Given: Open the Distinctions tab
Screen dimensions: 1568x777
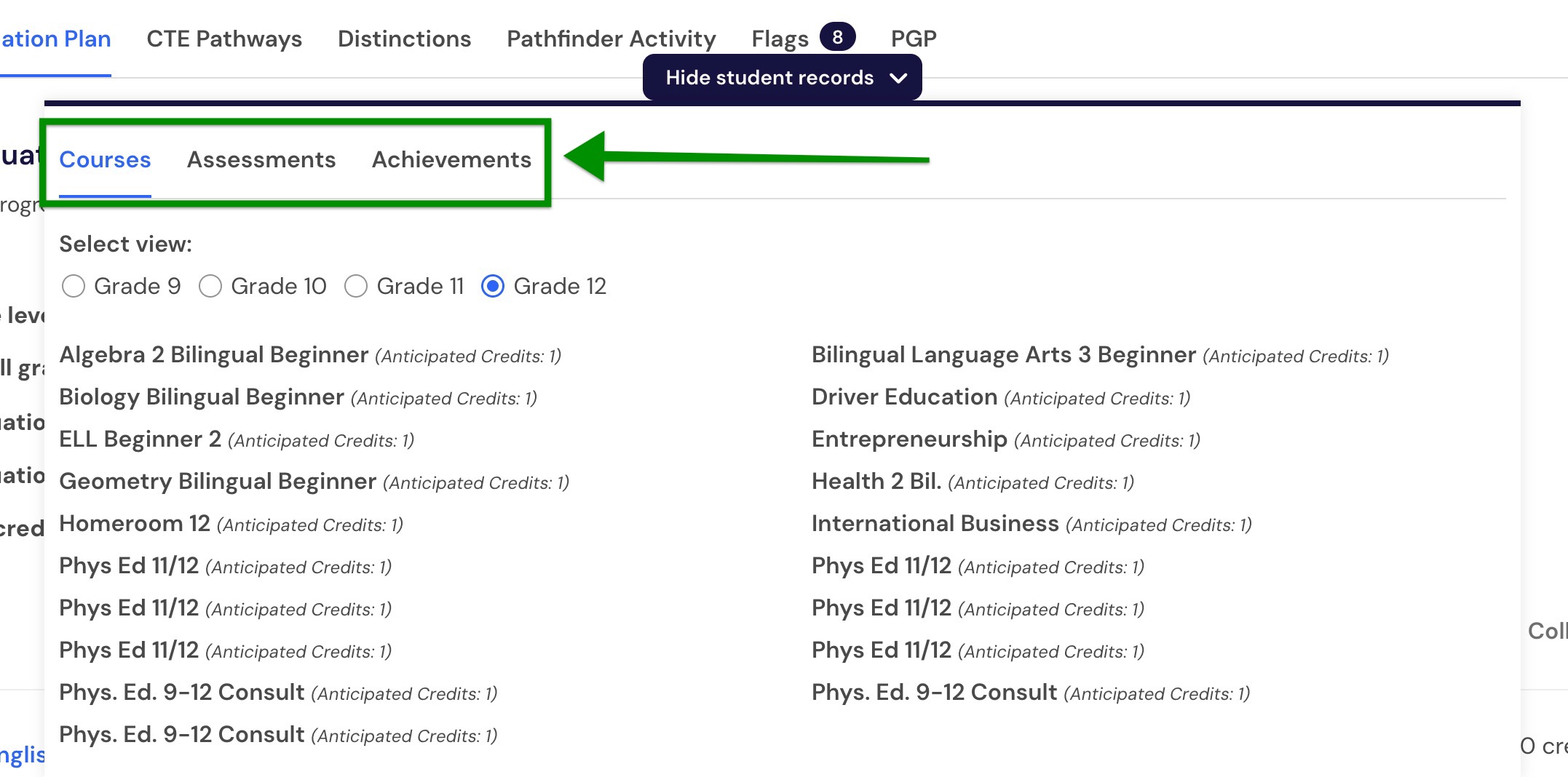Looking at the screenshot, I should pos(405,39).
